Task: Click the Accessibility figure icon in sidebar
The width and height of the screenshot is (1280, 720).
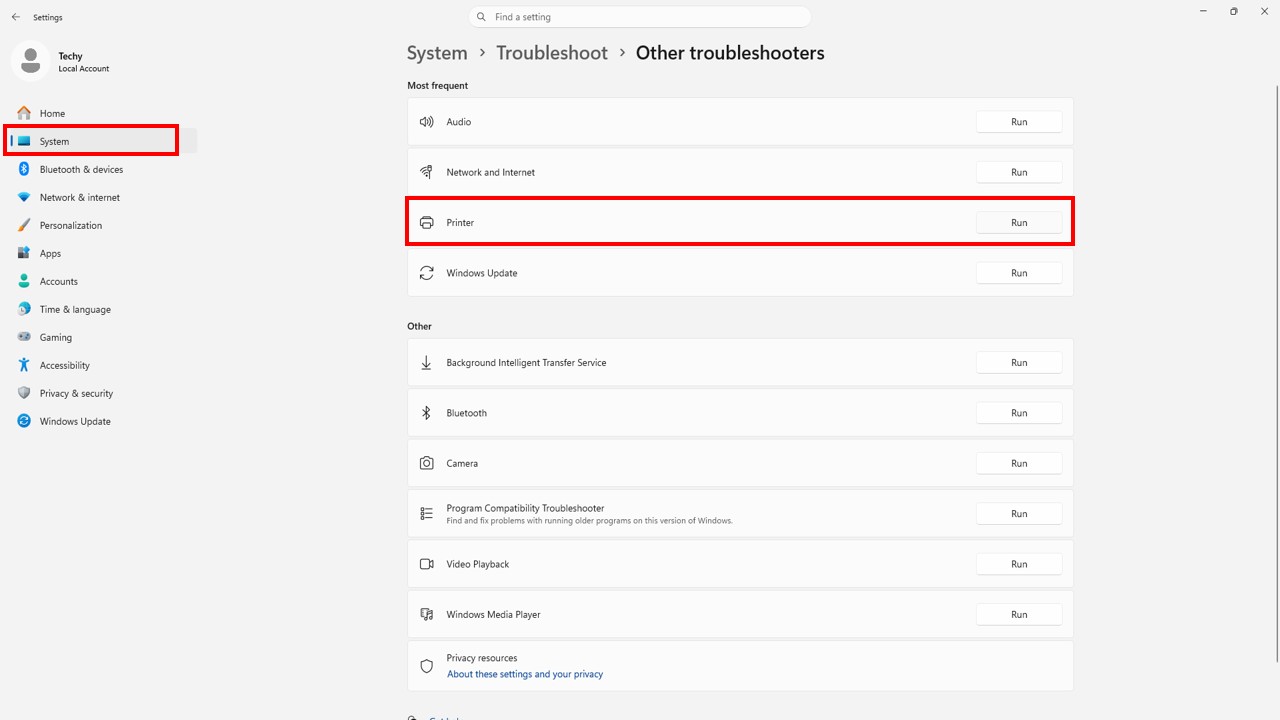Action: pos(24,365)
